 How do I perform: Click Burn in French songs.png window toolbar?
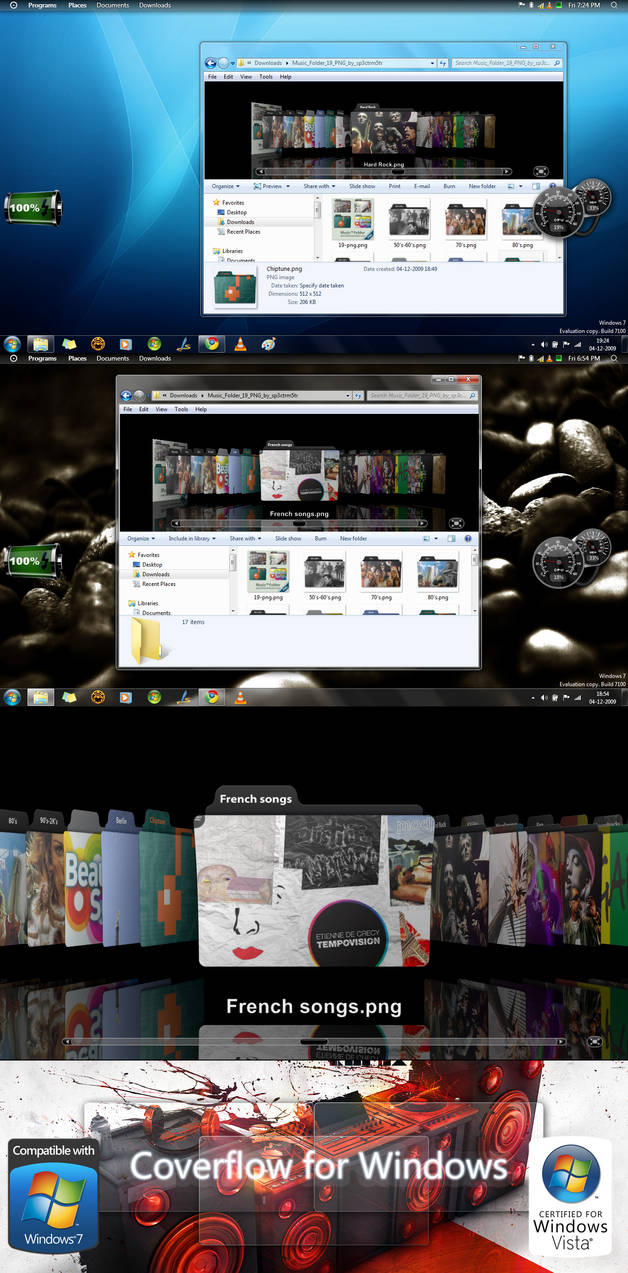click(321, 538)
